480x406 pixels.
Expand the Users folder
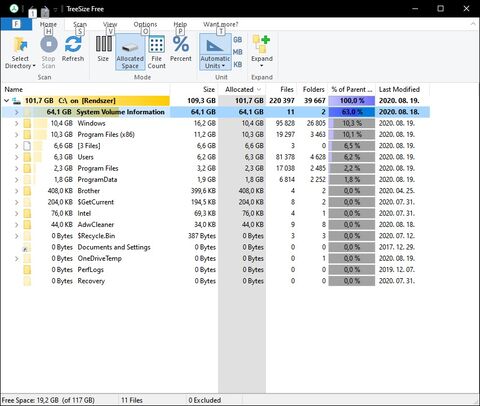coord(16,157)
